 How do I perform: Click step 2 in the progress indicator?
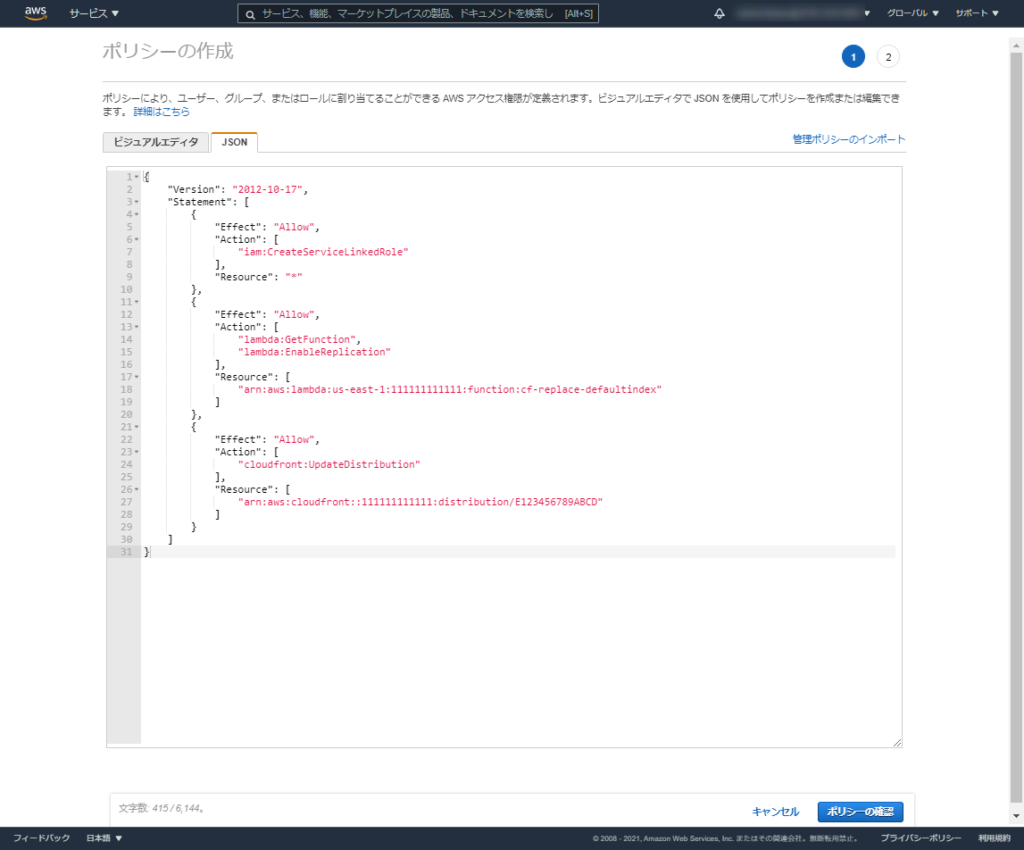click(887, 57)
